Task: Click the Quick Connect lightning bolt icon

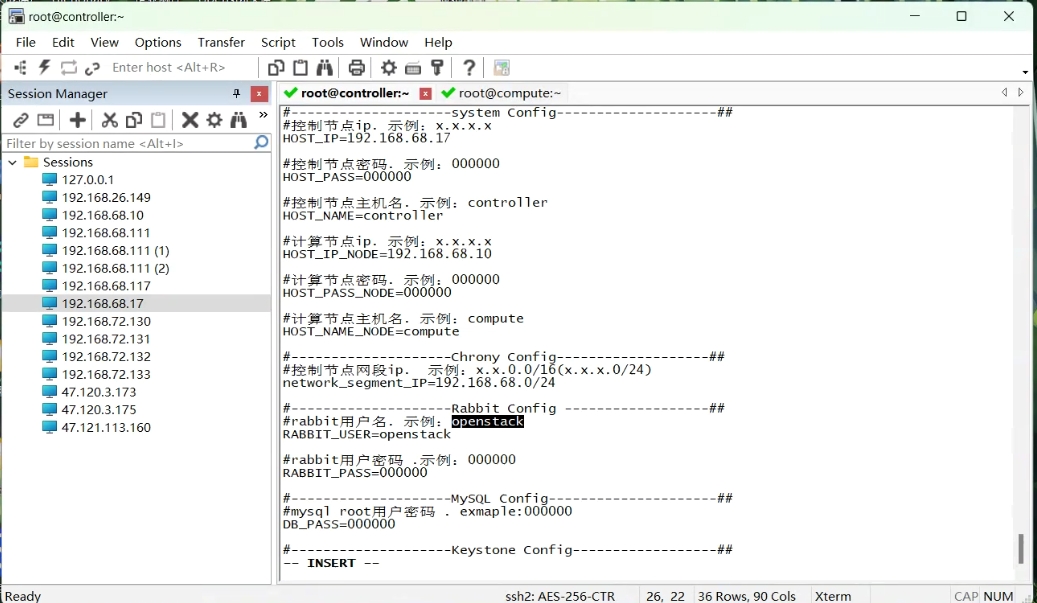Action: tap(44, 68)
